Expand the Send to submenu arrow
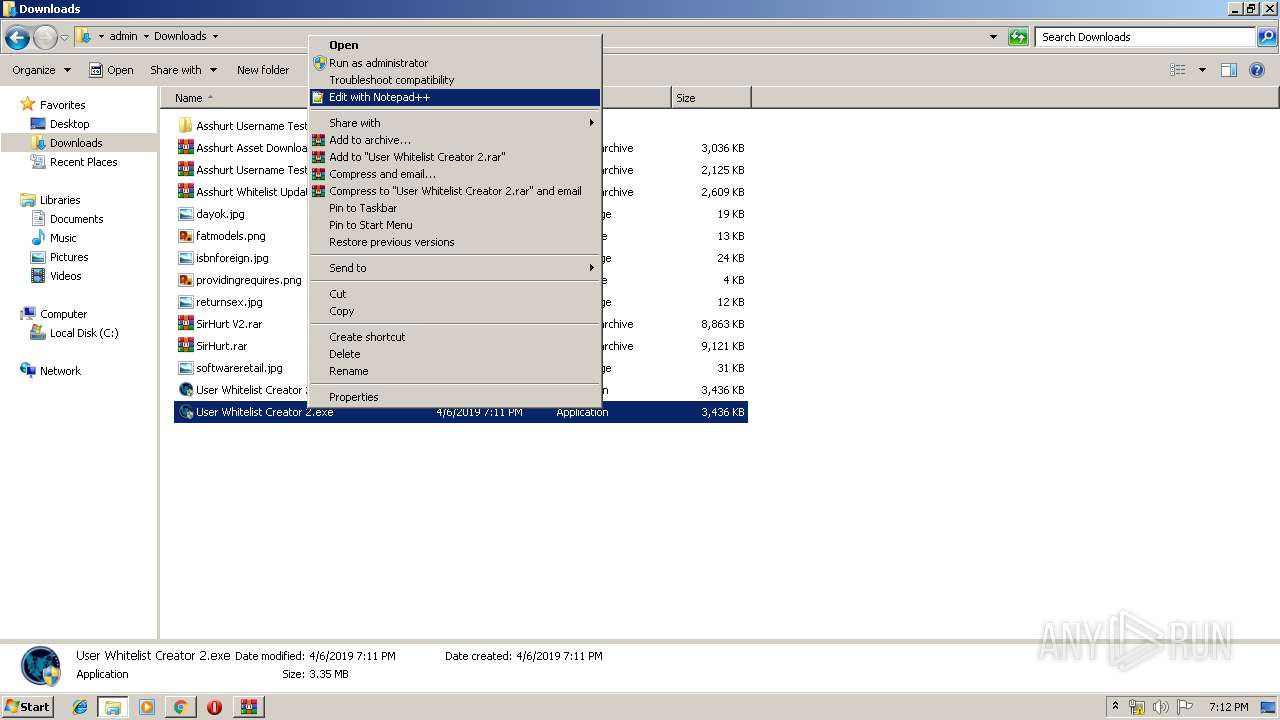The image size is (1280, 720). pos(591,268)
